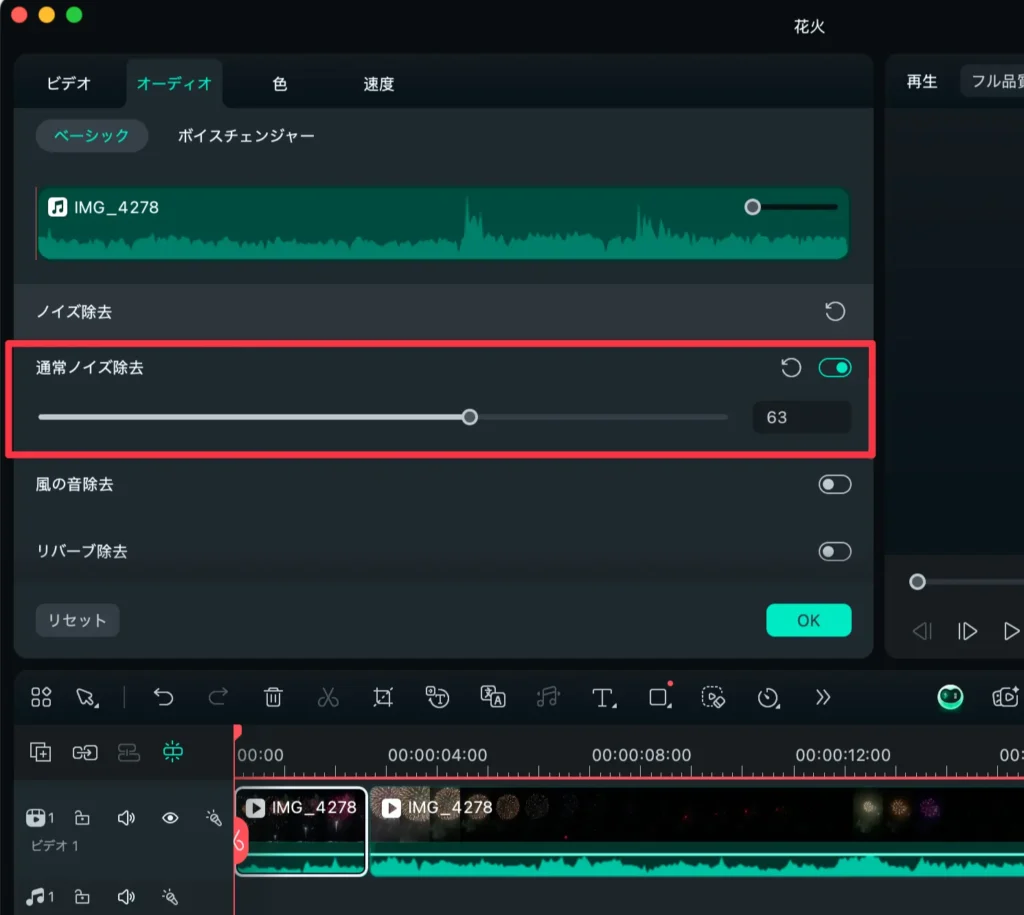Viewport: 1024px width, 915px height.
Task: Delete selected clip with trash icon
Action: click(x=273, y=698)
